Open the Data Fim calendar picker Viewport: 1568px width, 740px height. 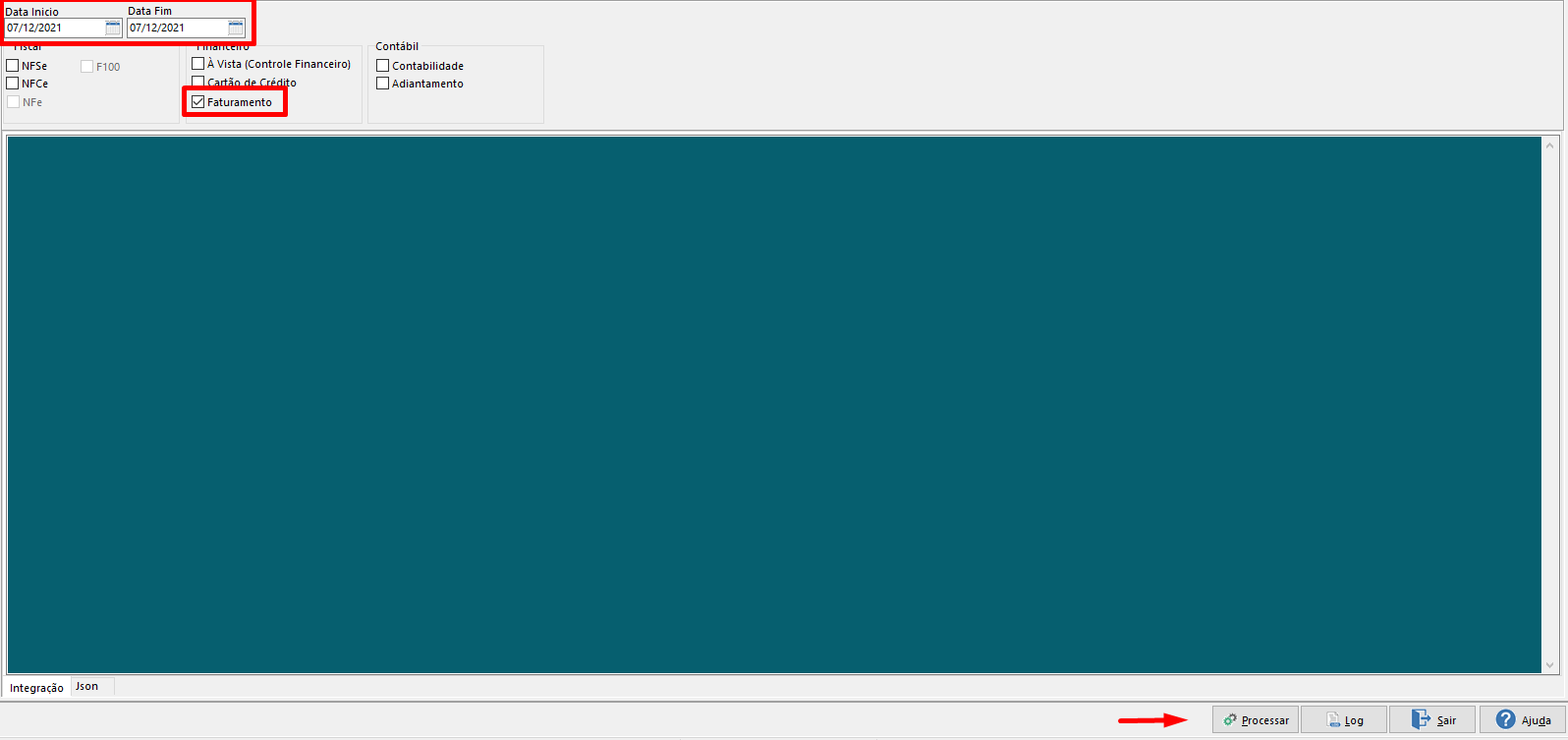click(x=236, y=28)
